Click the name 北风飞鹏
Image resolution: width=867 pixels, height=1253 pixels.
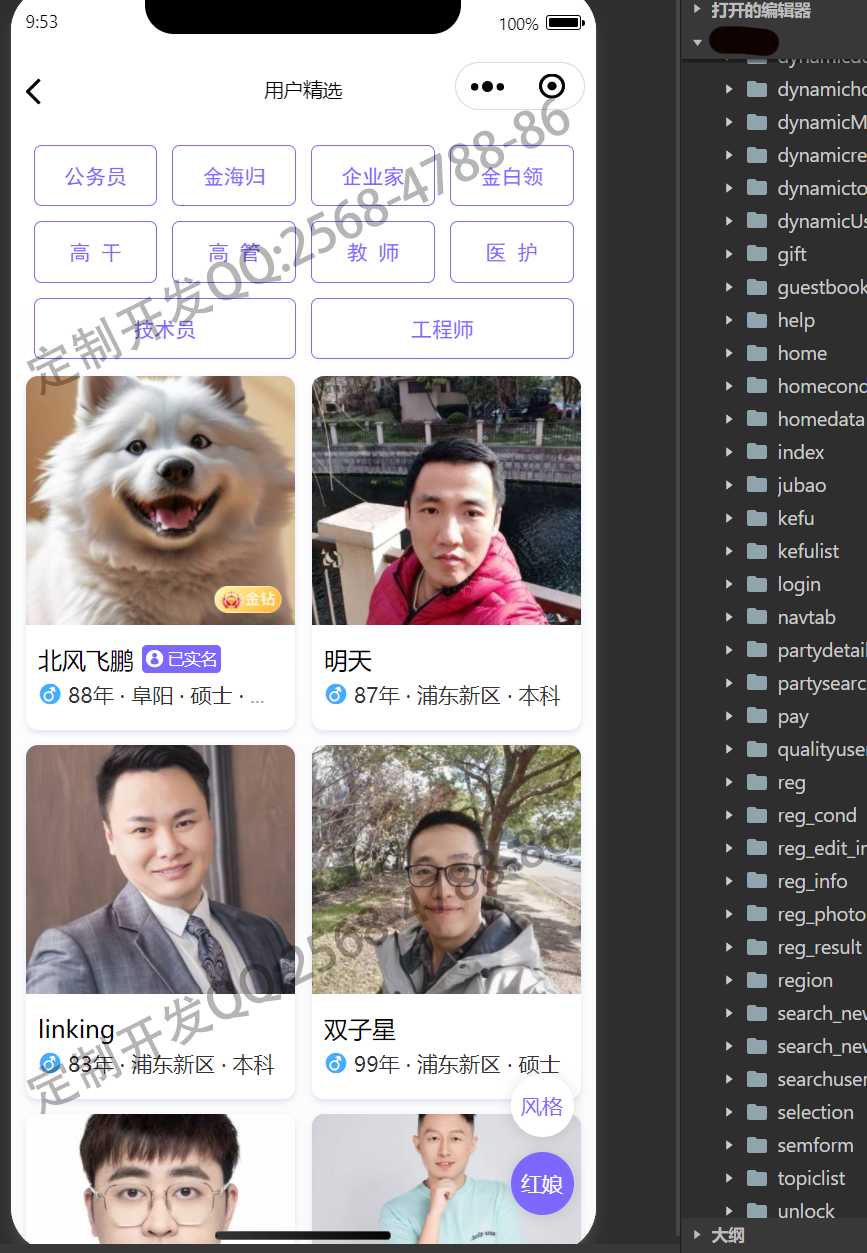pyautogui.click(x=86, y=660)
